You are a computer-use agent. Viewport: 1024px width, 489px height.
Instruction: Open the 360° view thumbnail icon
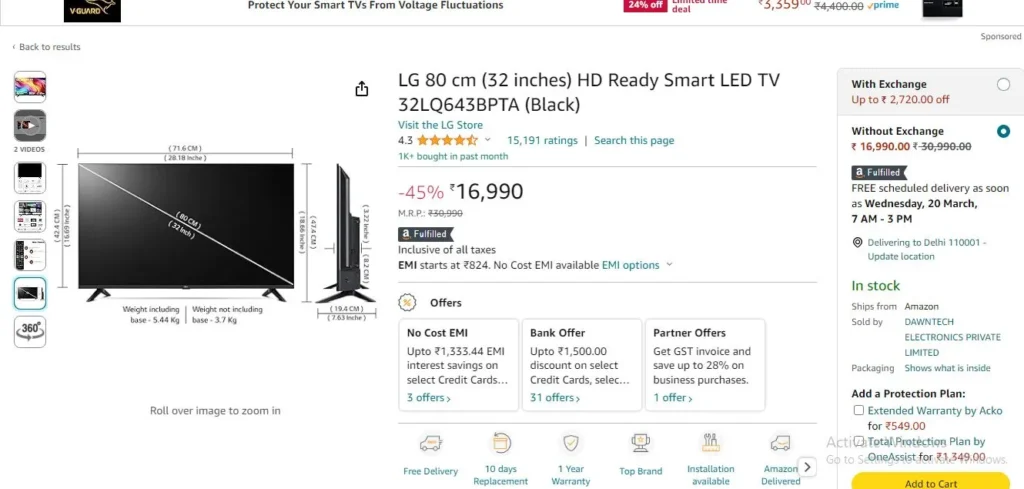point(30,332)
